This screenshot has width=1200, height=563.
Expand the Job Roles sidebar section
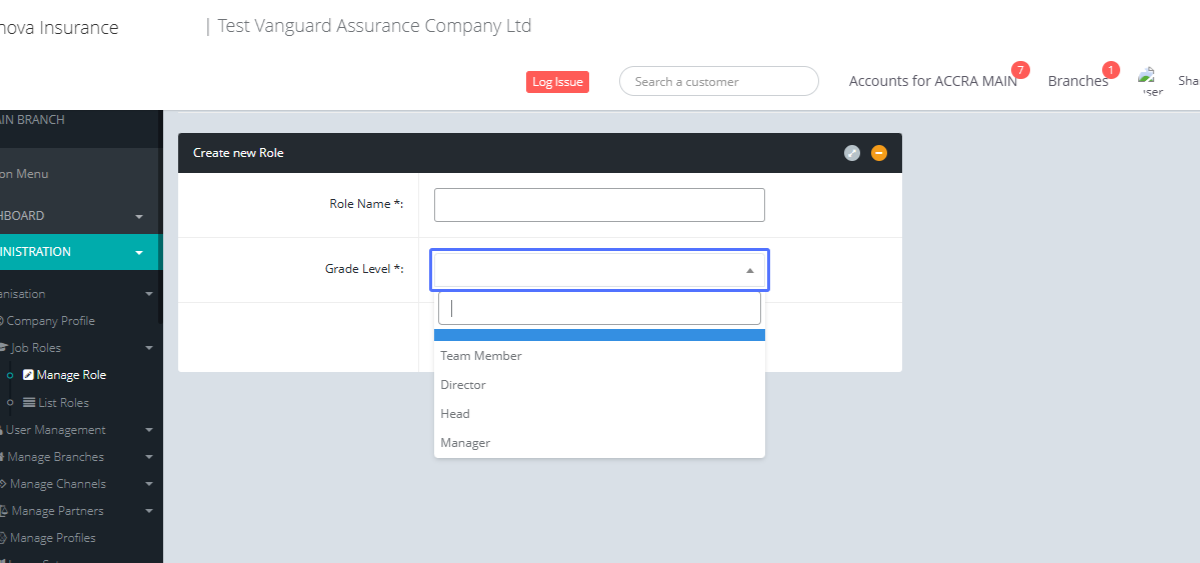pyautogui.click(x=149, y=348)
